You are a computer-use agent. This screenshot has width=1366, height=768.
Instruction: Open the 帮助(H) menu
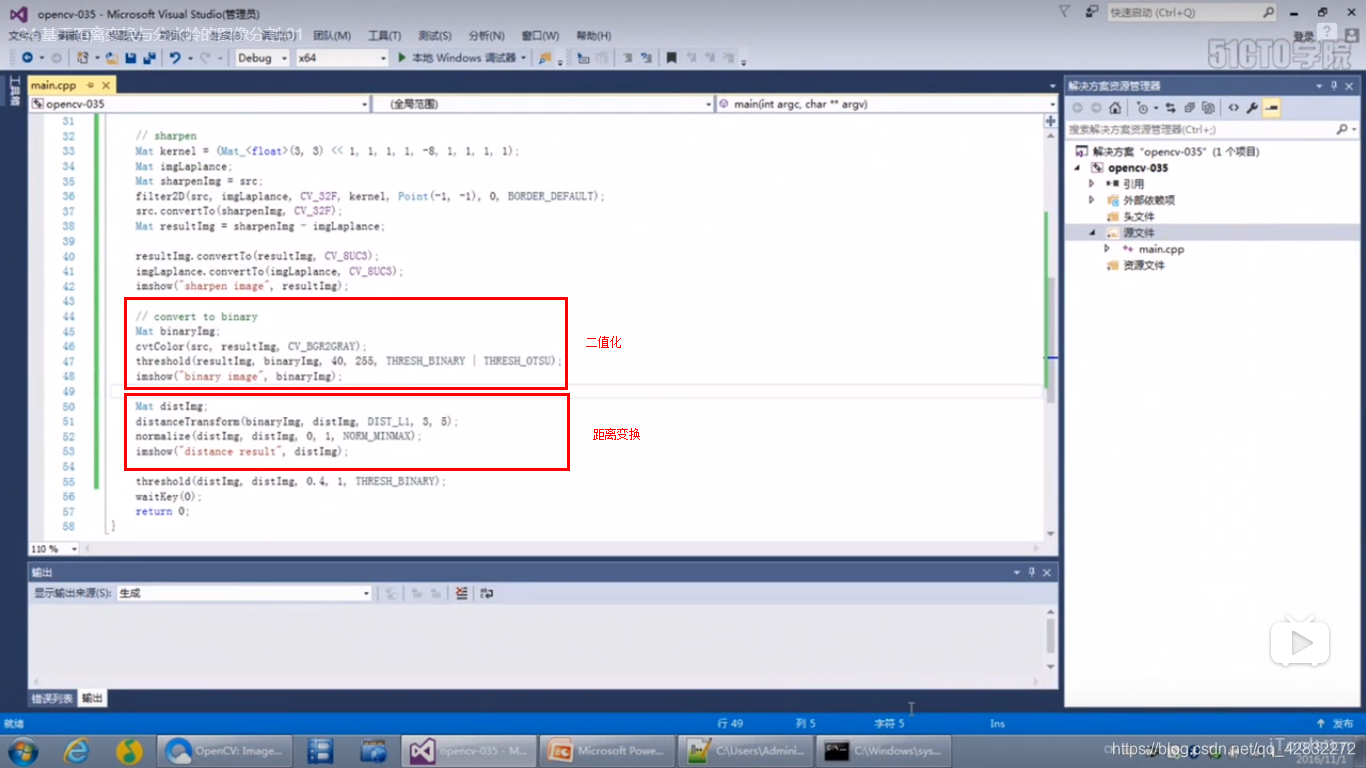593,35
